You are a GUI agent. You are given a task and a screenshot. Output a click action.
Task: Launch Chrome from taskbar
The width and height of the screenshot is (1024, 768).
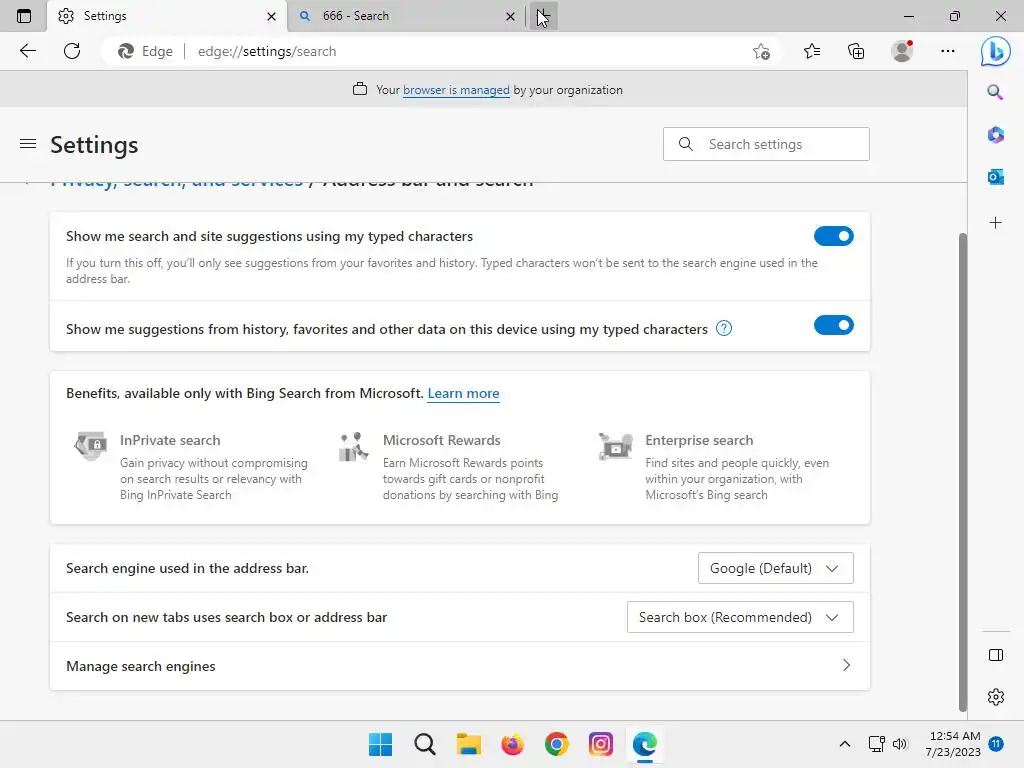pyautogui.click(x=556, y=744)
